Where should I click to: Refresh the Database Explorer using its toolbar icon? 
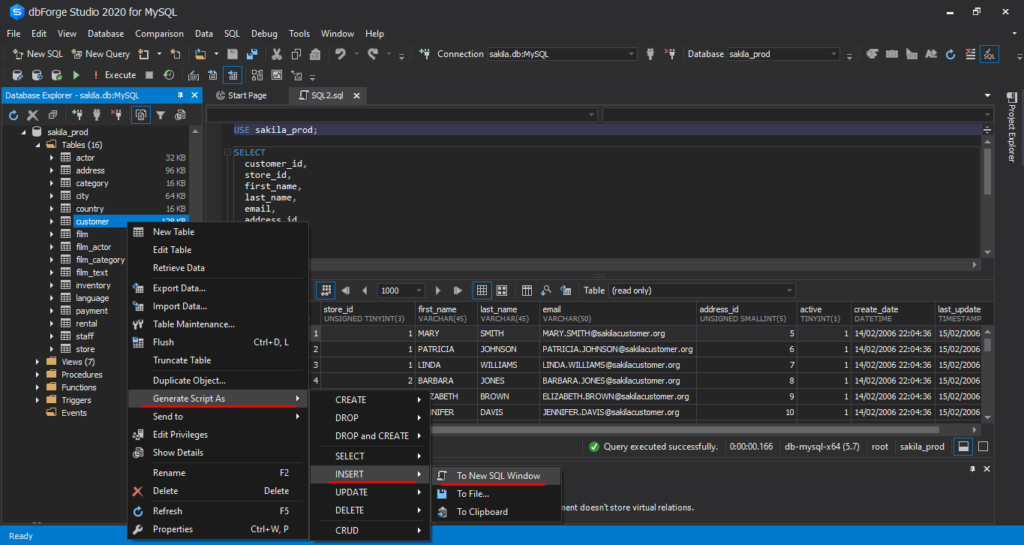(14, 115)
